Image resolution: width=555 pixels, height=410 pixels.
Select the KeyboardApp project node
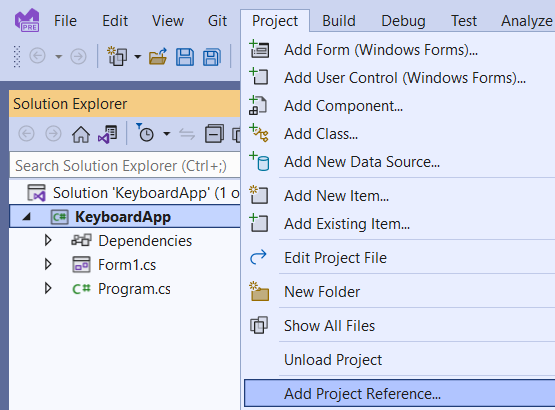(x=125, y=216)
